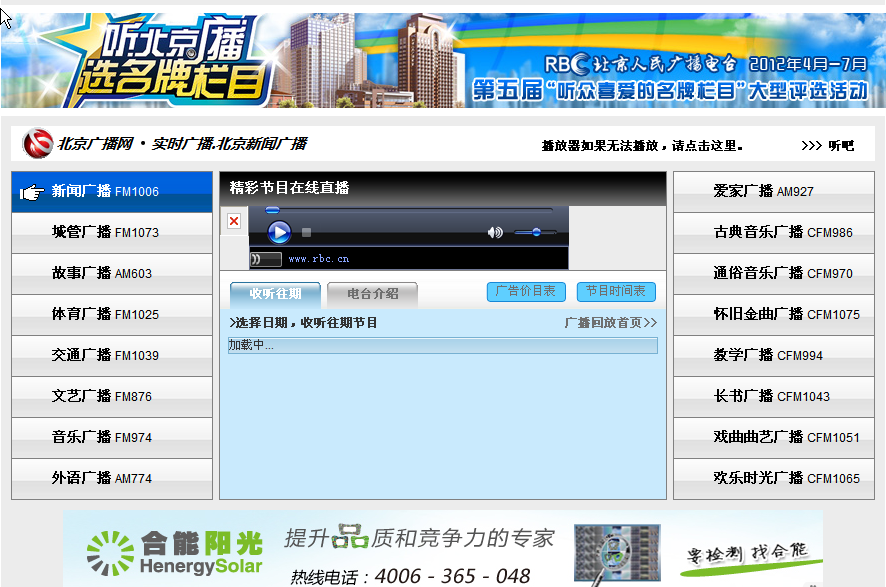The height and width of the screenshot is (587, 886).
Task: Click the stop button in the player
Action: [x=307, y=233]
